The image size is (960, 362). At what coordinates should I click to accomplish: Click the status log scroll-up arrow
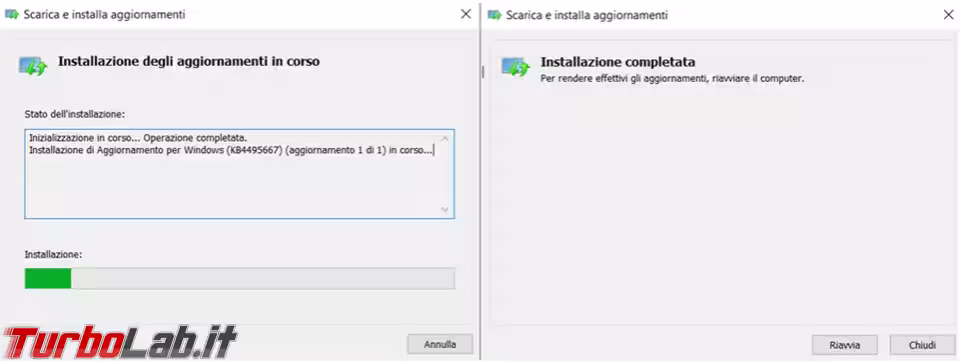[444, 138]
